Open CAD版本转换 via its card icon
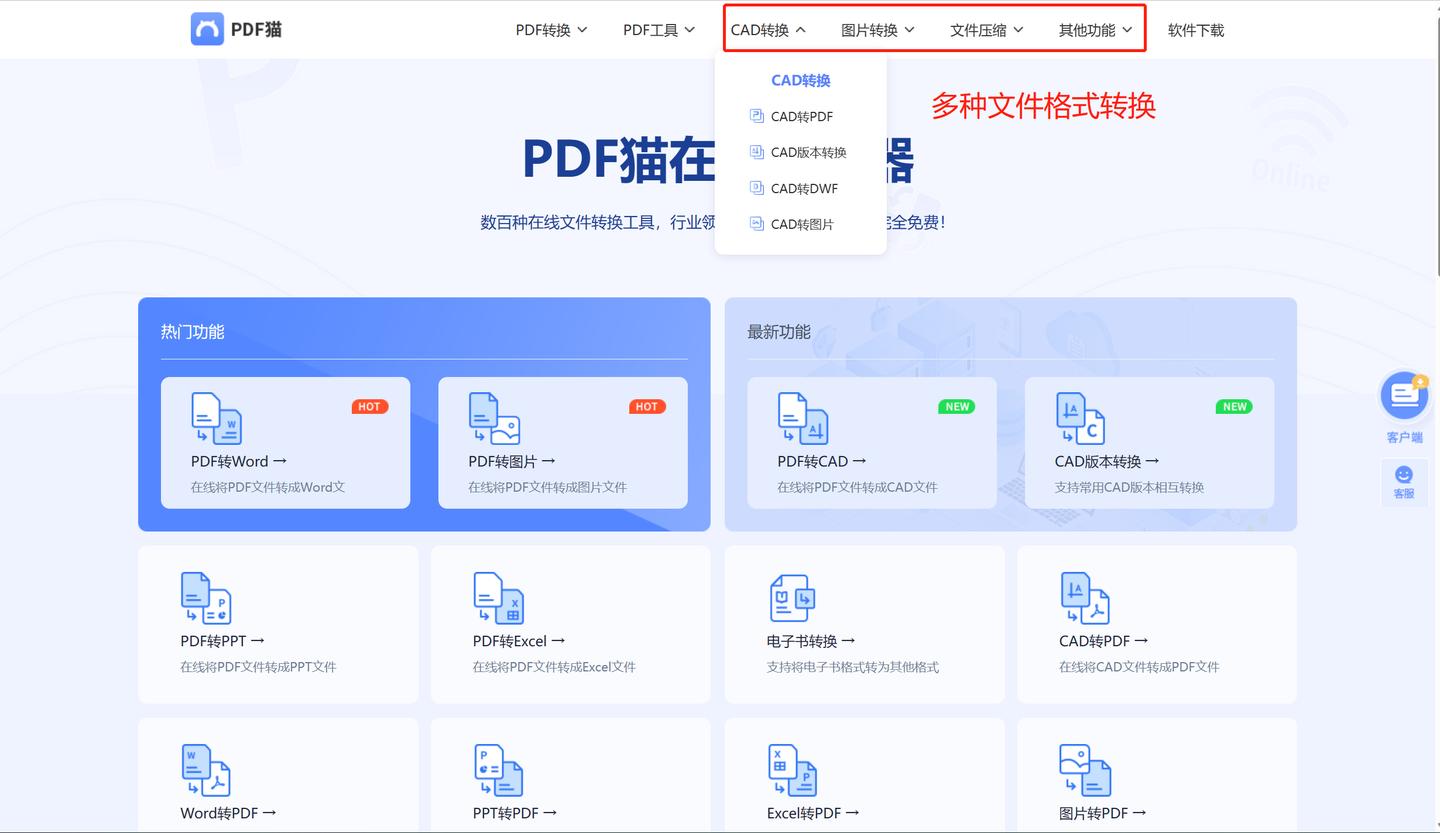Viewport: 1440px width, 833px height. point(1080,418)
